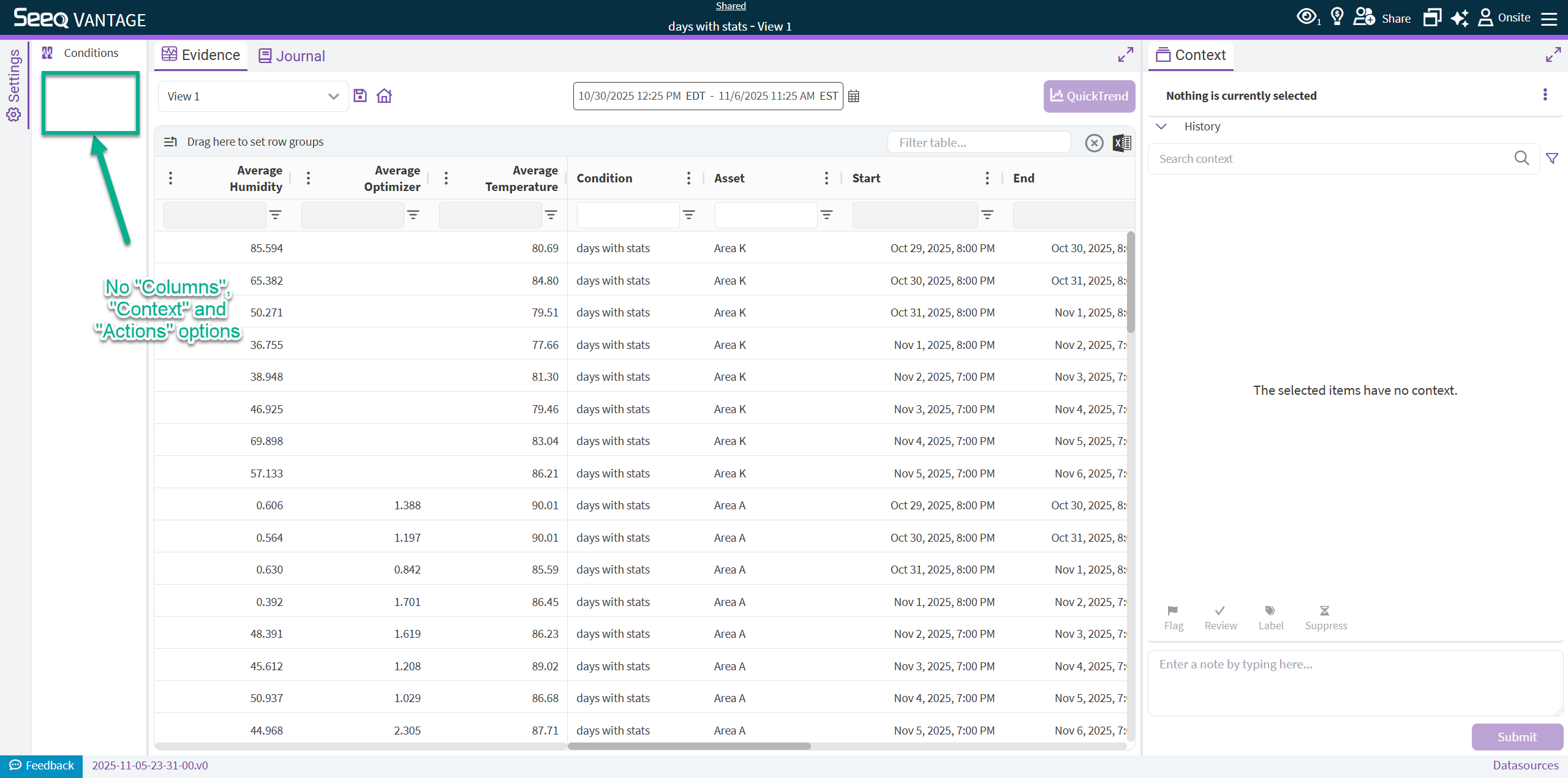Export table to Excel

coord(1121,143)
